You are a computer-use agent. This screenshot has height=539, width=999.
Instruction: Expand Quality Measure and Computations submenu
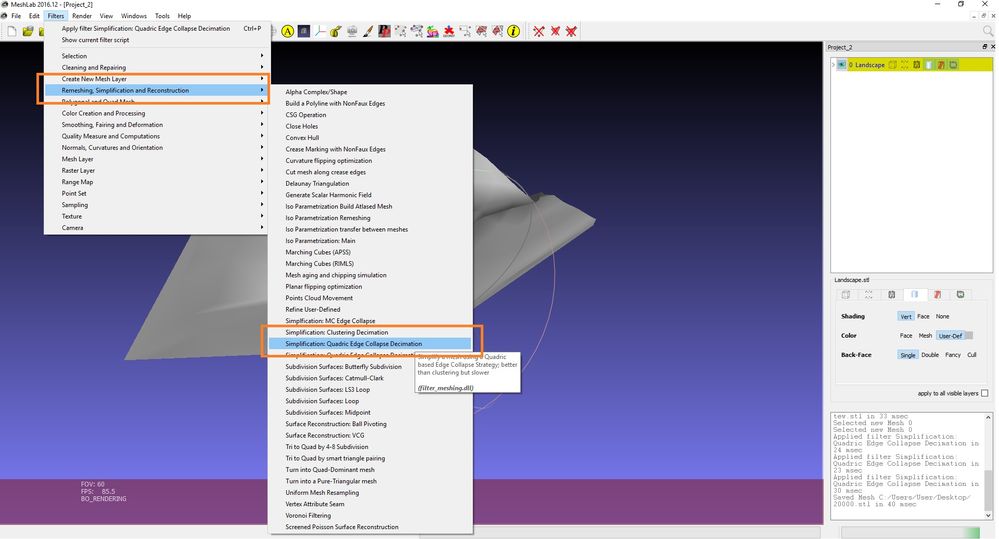[155, 136]
